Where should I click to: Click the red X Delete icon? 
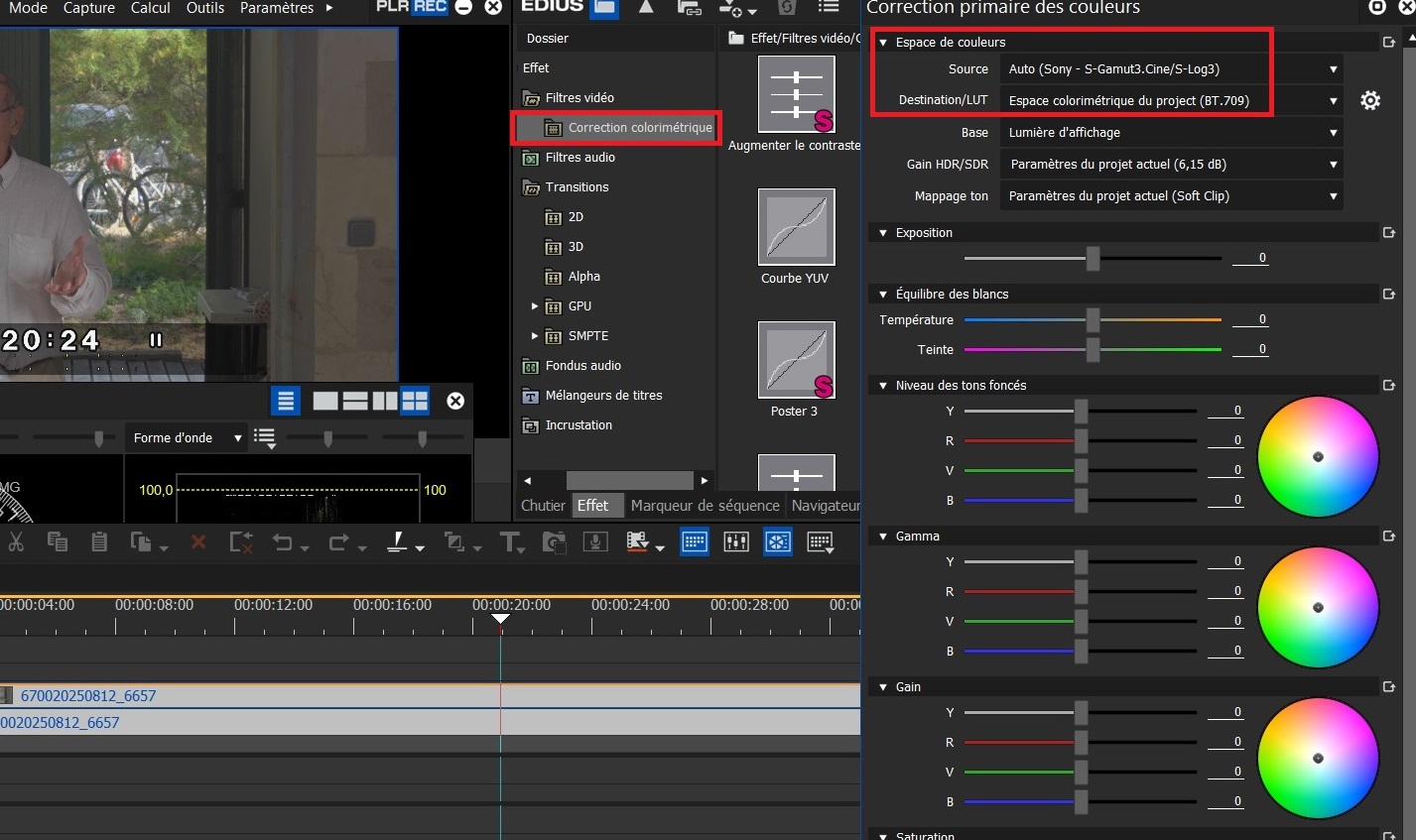click(x=198, y=541)
